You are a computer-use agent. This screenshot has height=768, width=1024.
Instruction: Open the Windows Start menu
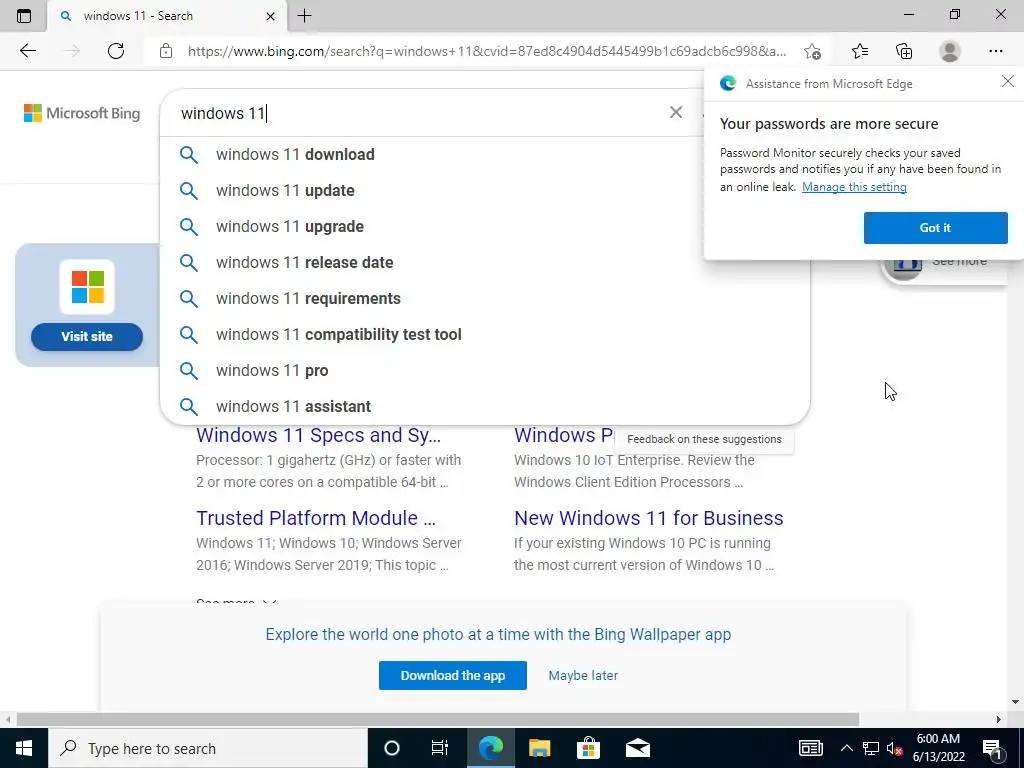pos(24,748)
